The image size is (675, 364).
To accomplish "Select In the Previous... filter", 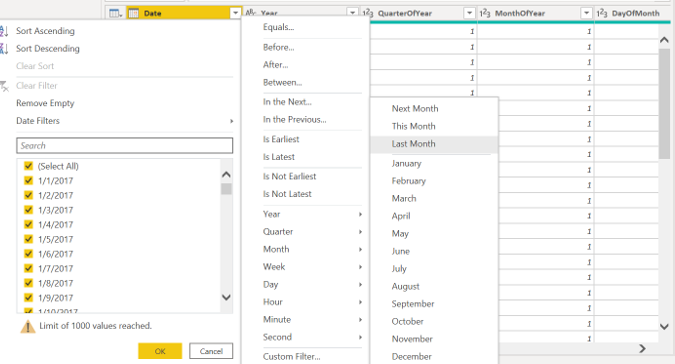I will [x=294, y=120].
